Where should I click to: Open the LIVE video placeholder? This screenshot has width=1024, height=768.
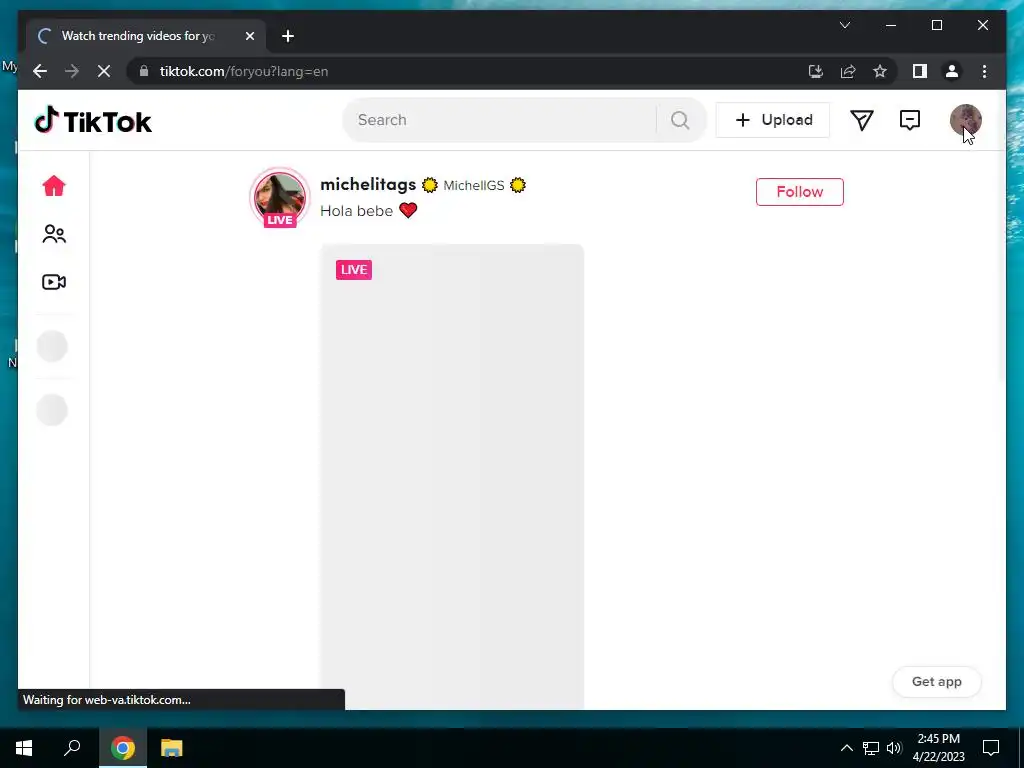[x=452, y=477]
